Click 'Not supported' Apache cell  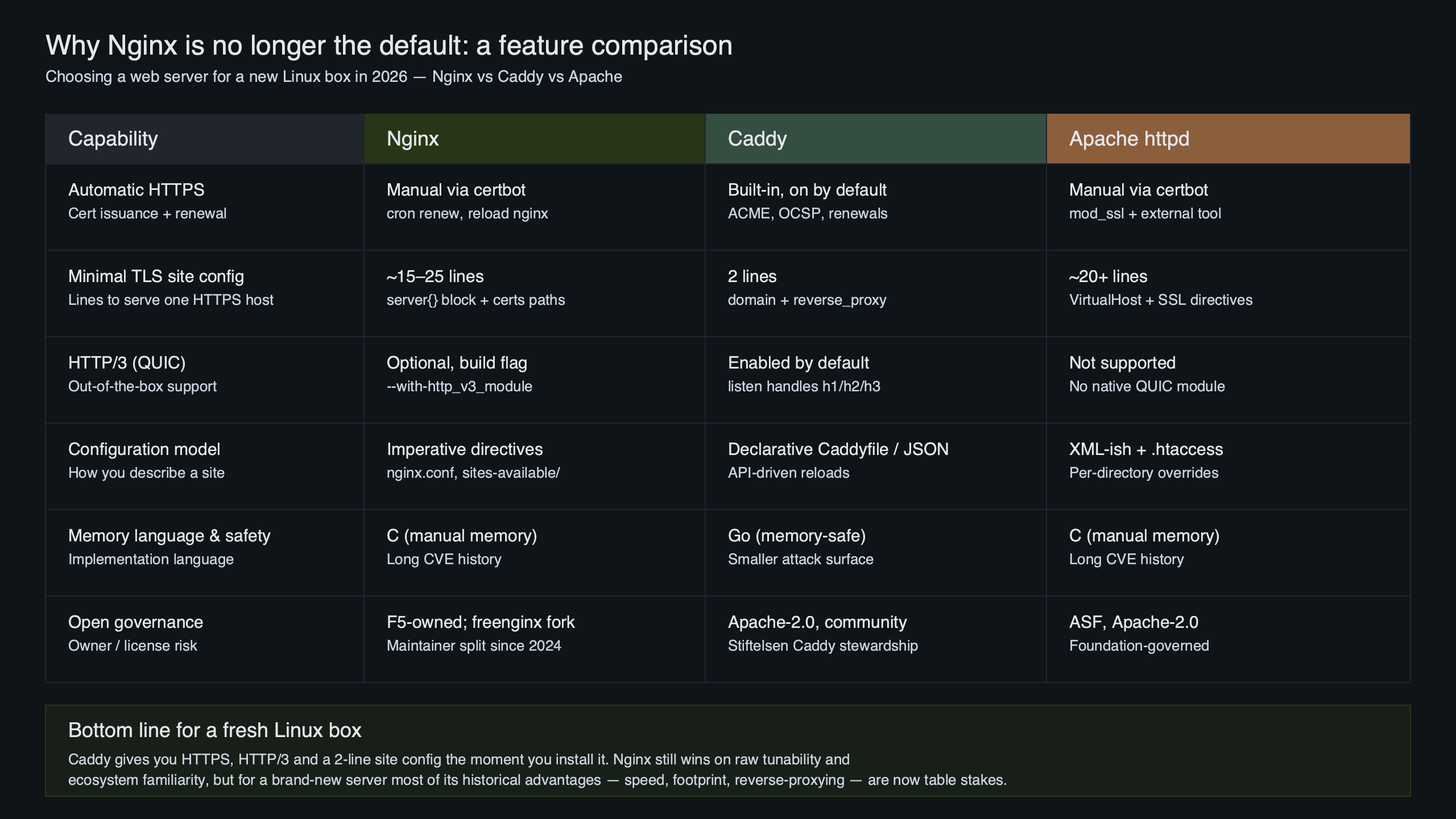click(x=1123, y=363)
